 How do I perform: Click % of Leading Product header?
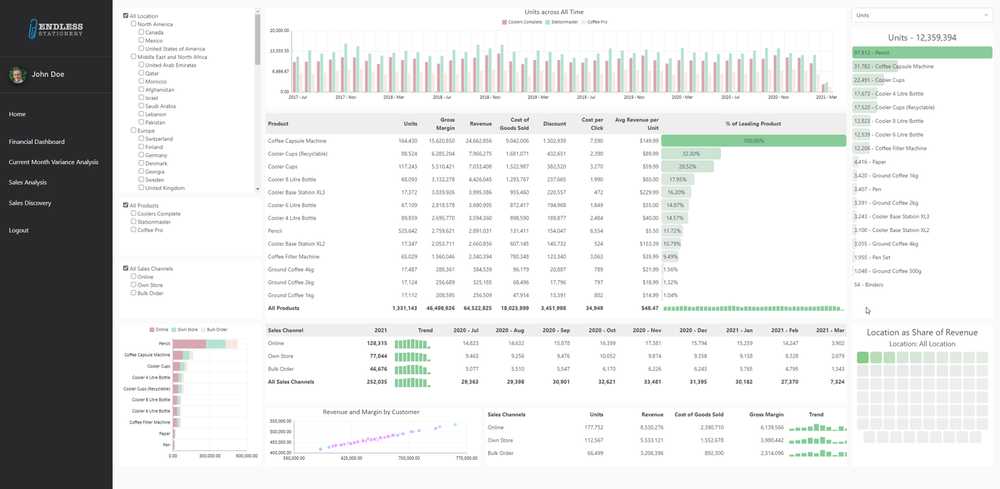coord(753,124)
